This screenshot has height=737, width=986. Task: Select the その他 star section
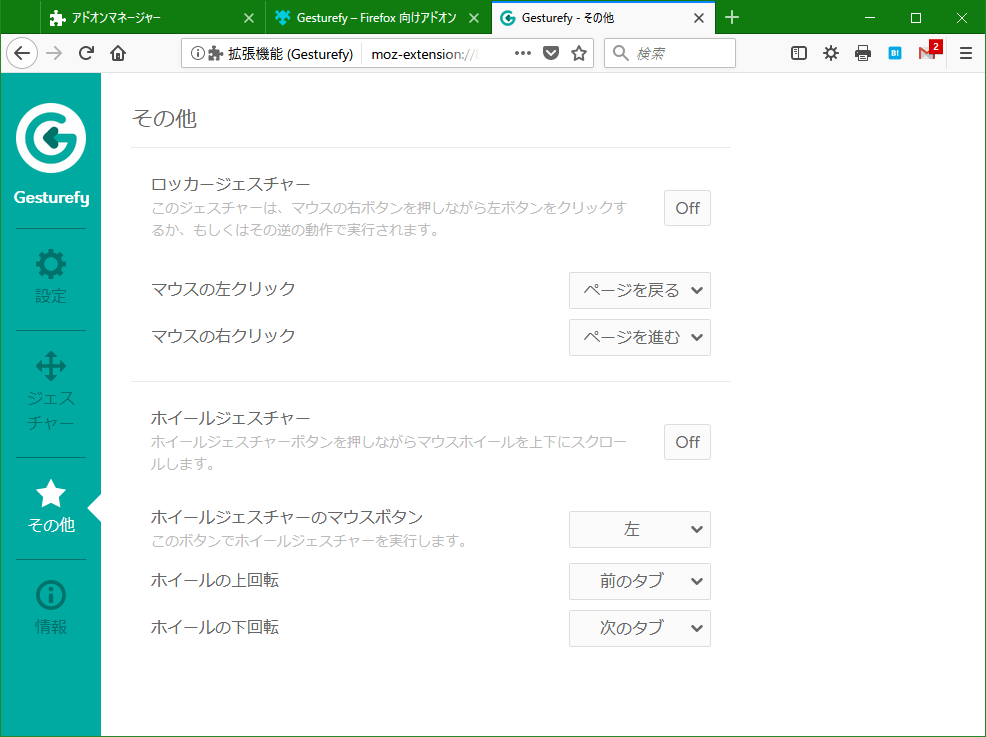tap(51, 506)
